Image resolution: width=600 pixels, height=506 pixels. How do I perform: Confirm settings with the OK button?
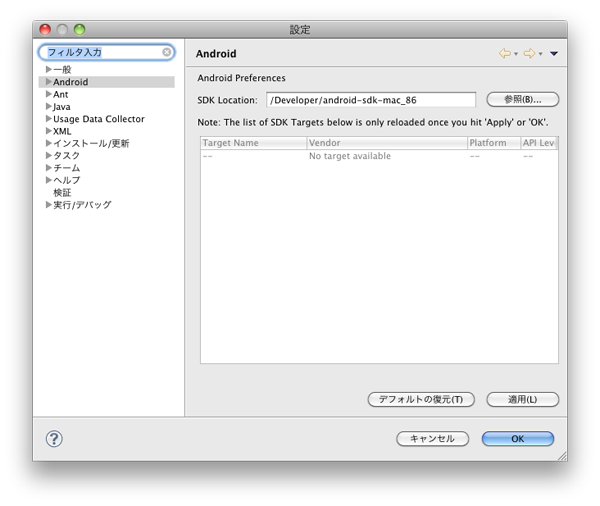click(x=518, y=439)
